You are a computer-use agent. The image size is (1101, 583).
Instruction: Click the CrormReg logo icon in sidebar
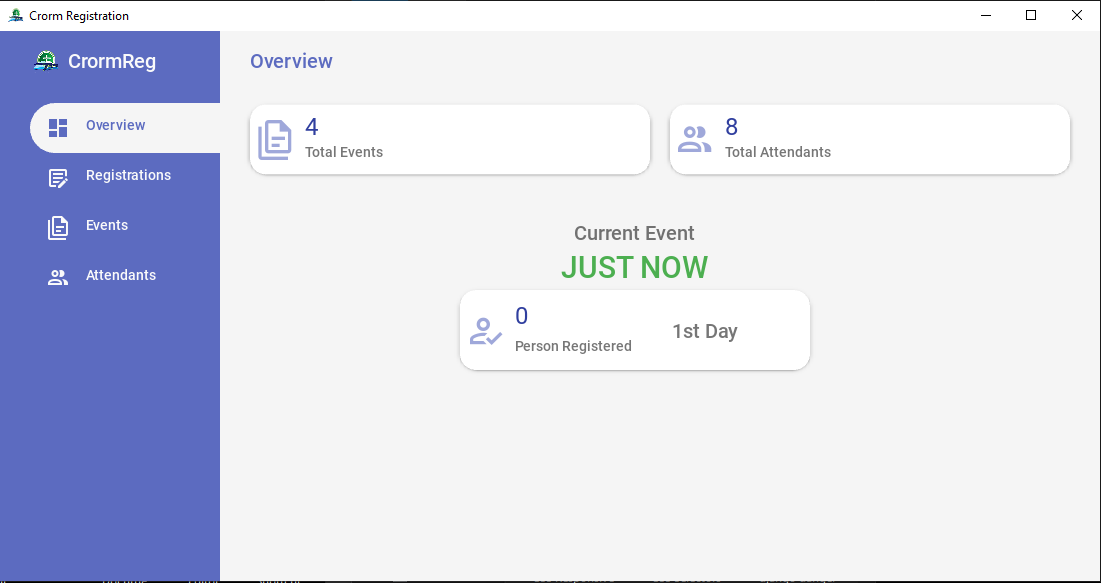pyautogui.click(x=46, y=61)
